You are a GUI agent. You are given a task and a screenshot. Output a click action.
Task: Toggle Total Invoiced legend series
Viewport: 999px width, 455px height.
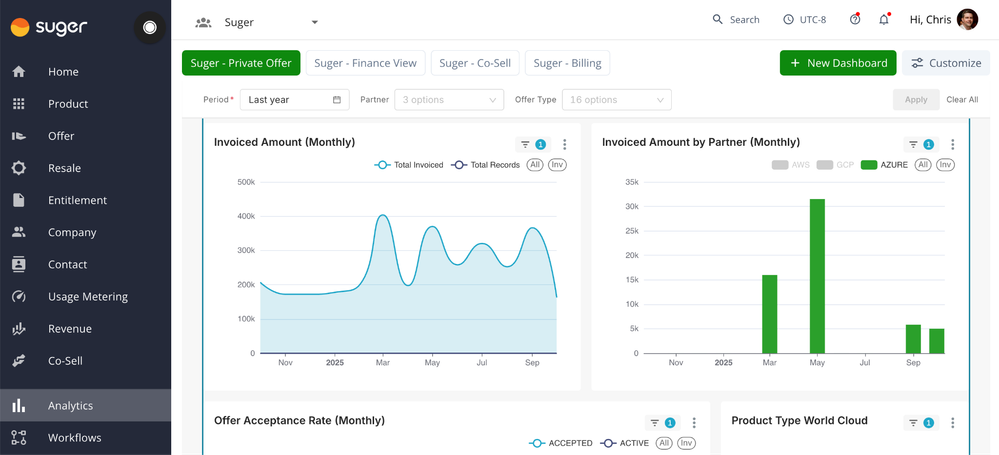click(409, 164)
